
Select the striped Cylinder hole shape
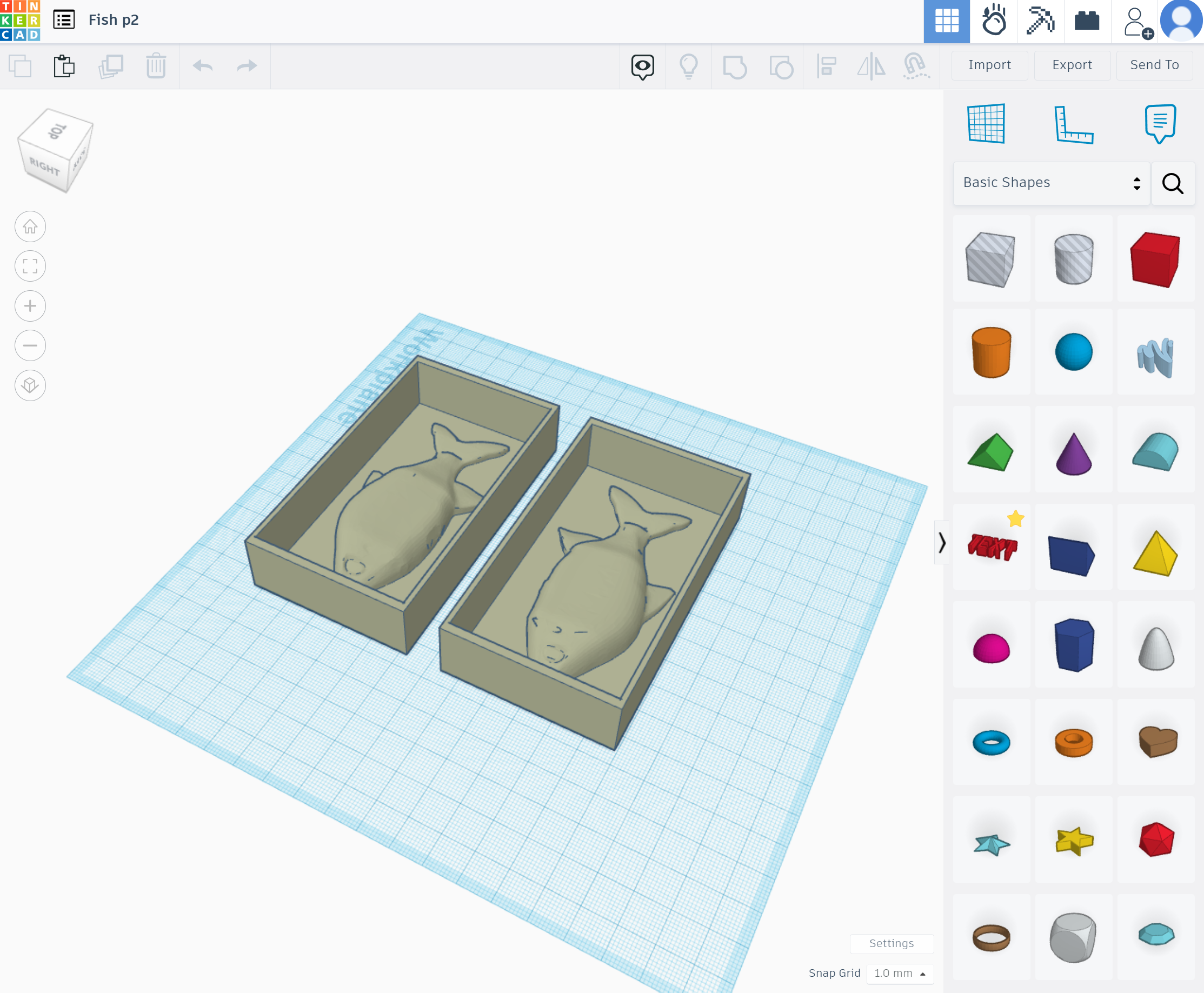pyautogui.click(x=1074, y=259)
